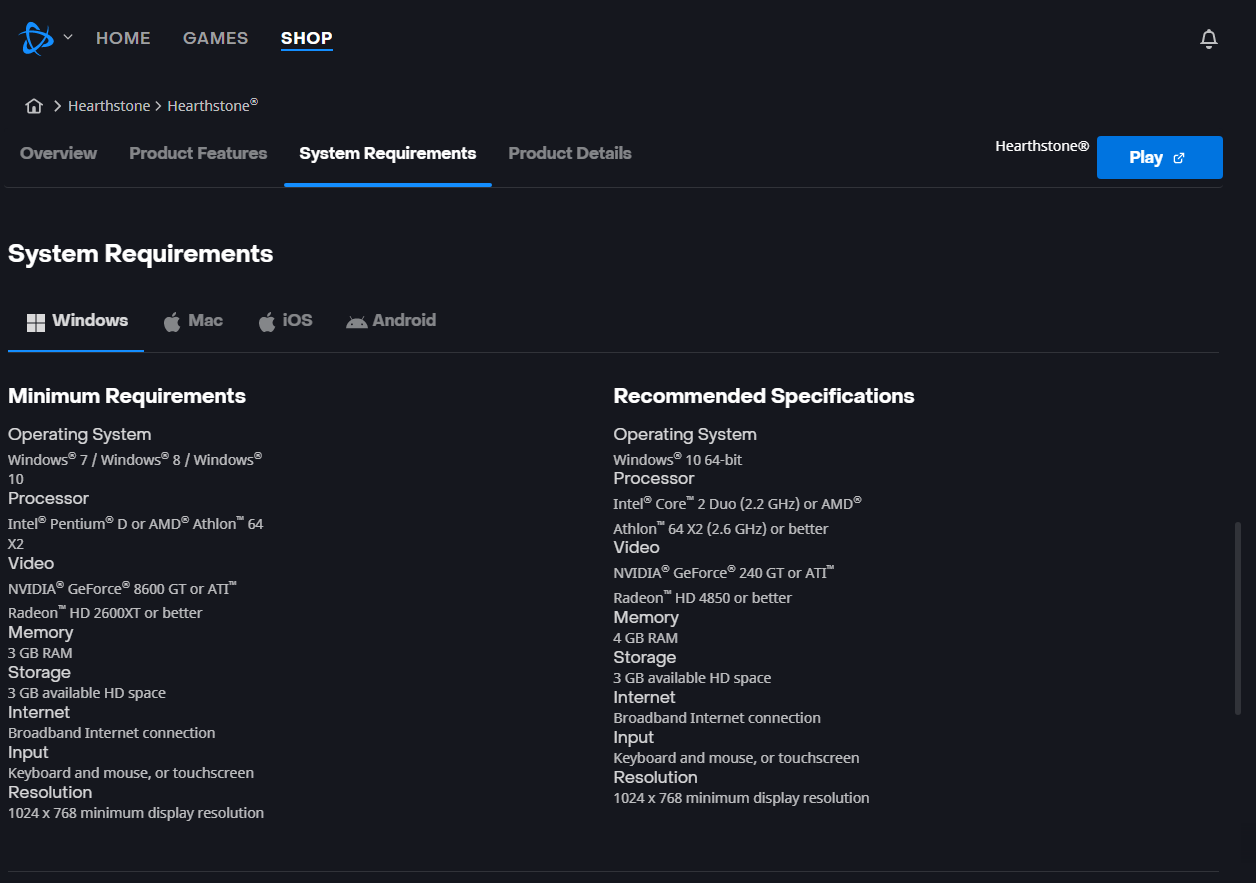The height and width of the screenshot is (883, 1256).
Task: Click the Battle.net logo icon
Action: [x=36, y=38]
